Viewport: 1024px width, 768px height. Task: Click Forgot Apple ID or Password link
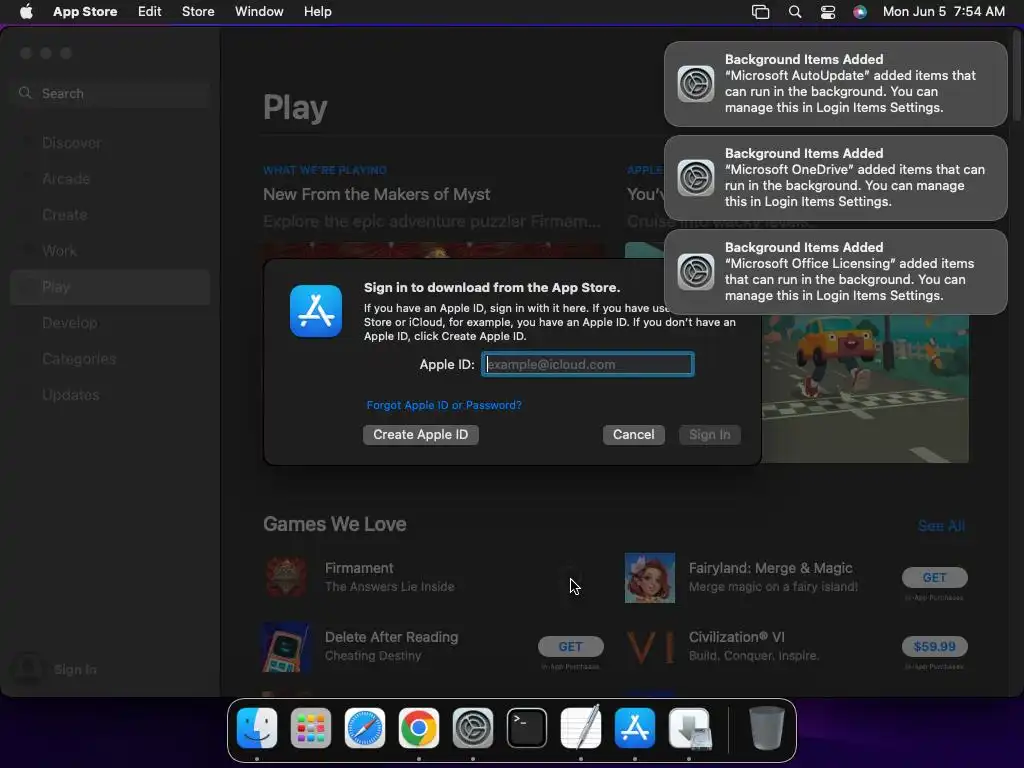coord(444,405)
